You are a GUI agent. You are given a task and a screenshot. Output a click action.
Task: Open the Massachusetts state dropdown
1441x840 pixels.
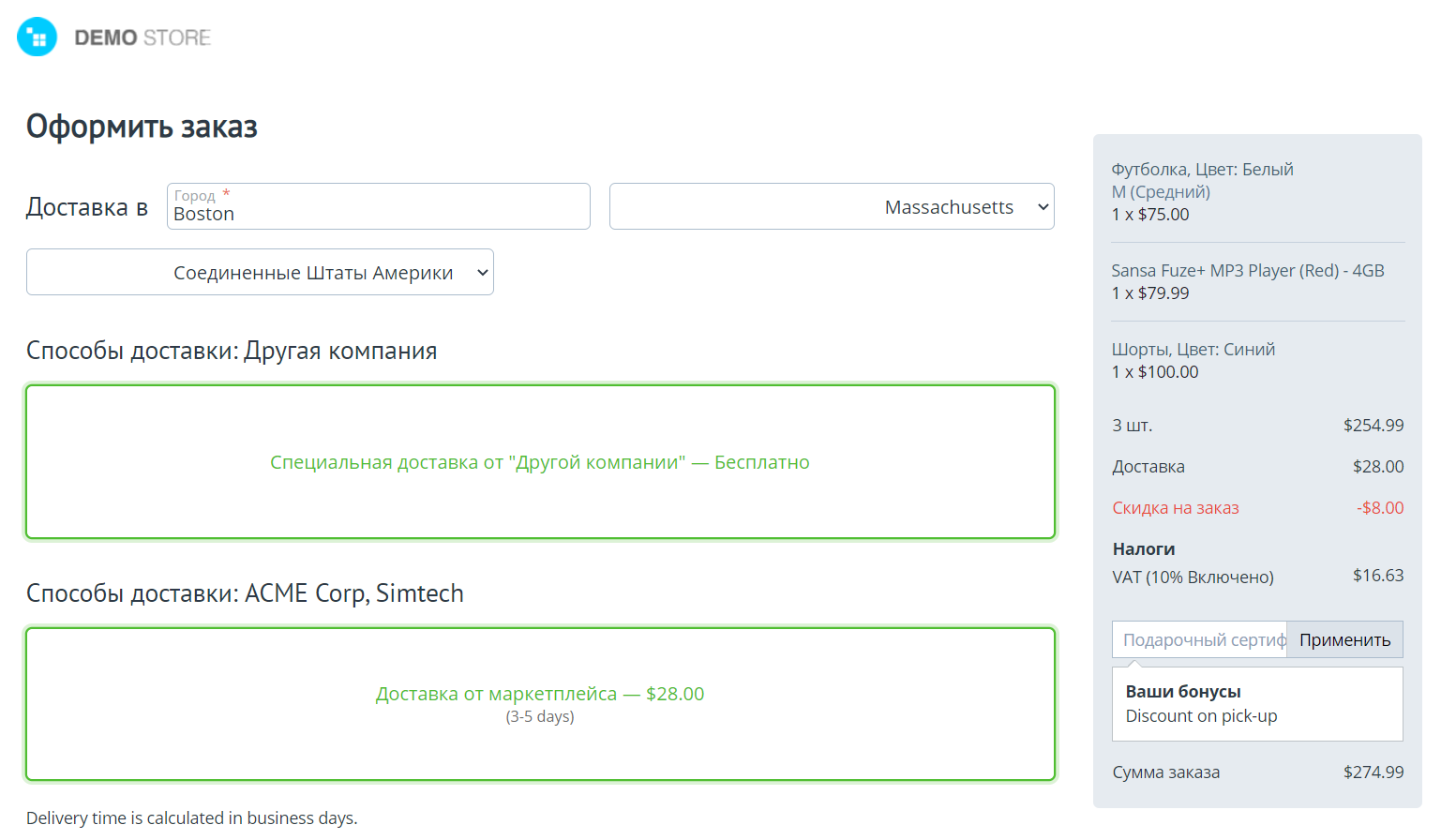click(831, 207)
